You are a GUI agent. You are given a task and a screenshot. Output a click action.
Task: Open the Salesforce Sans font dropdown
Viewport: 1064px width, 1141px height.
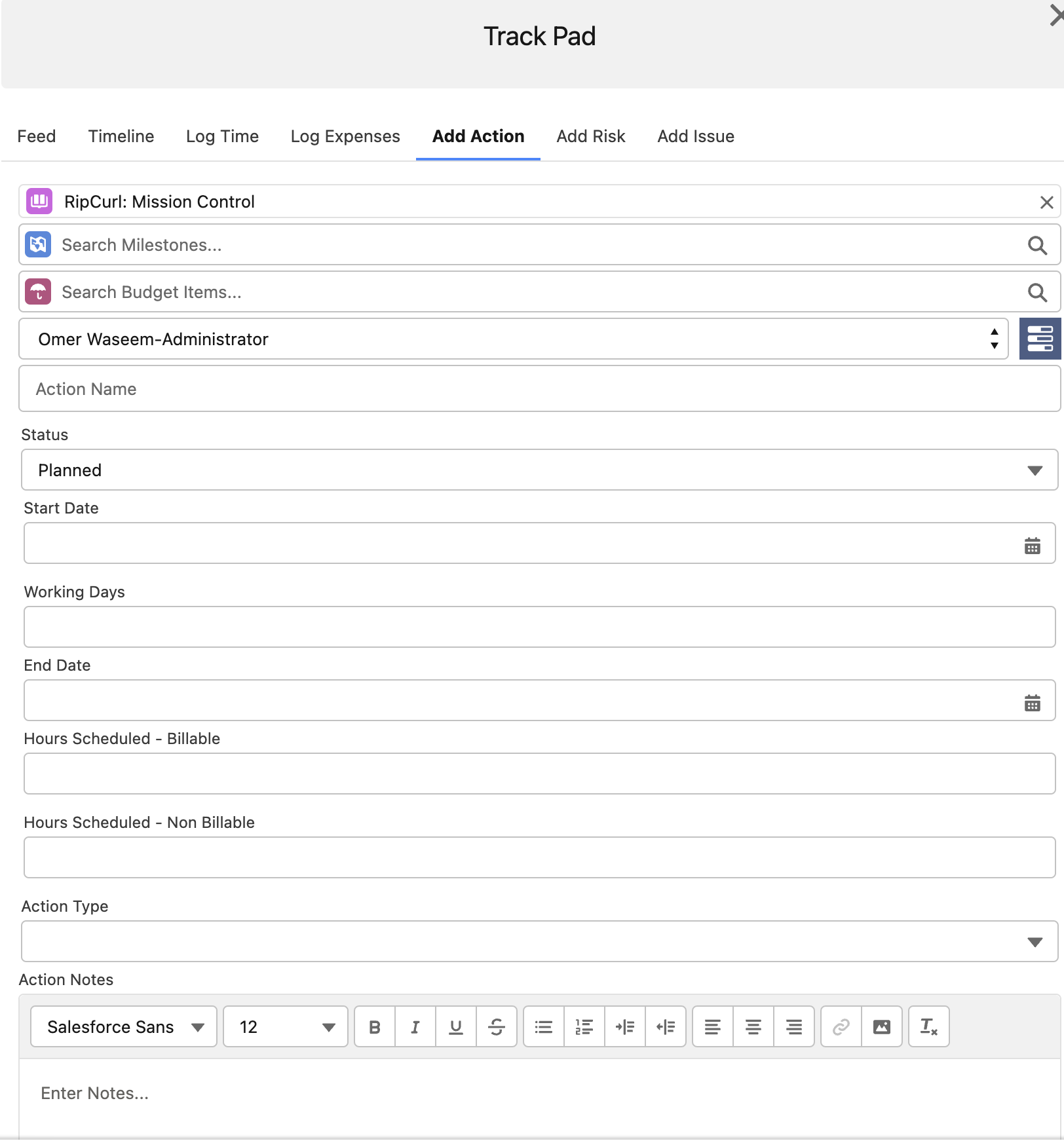(124, 1026)
